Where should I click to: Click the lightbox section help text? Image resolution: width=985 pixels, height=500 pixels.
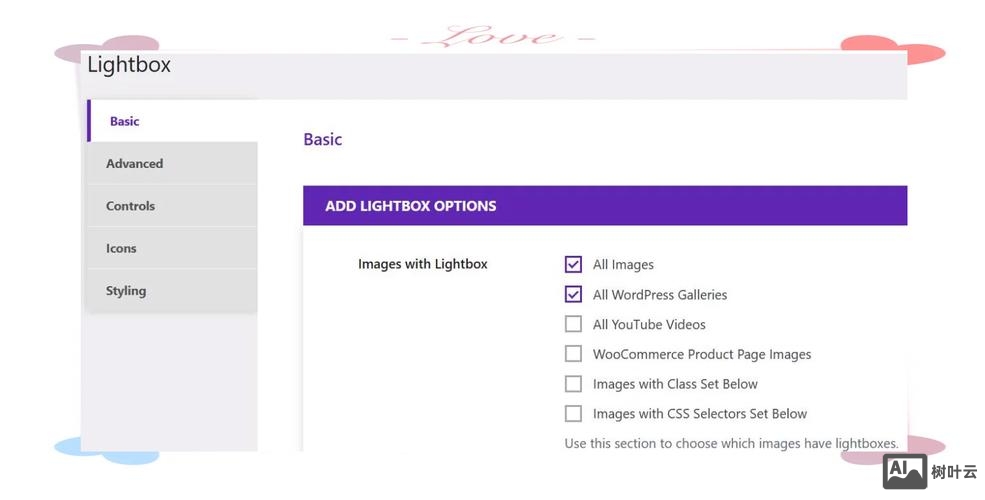[730, 443]
